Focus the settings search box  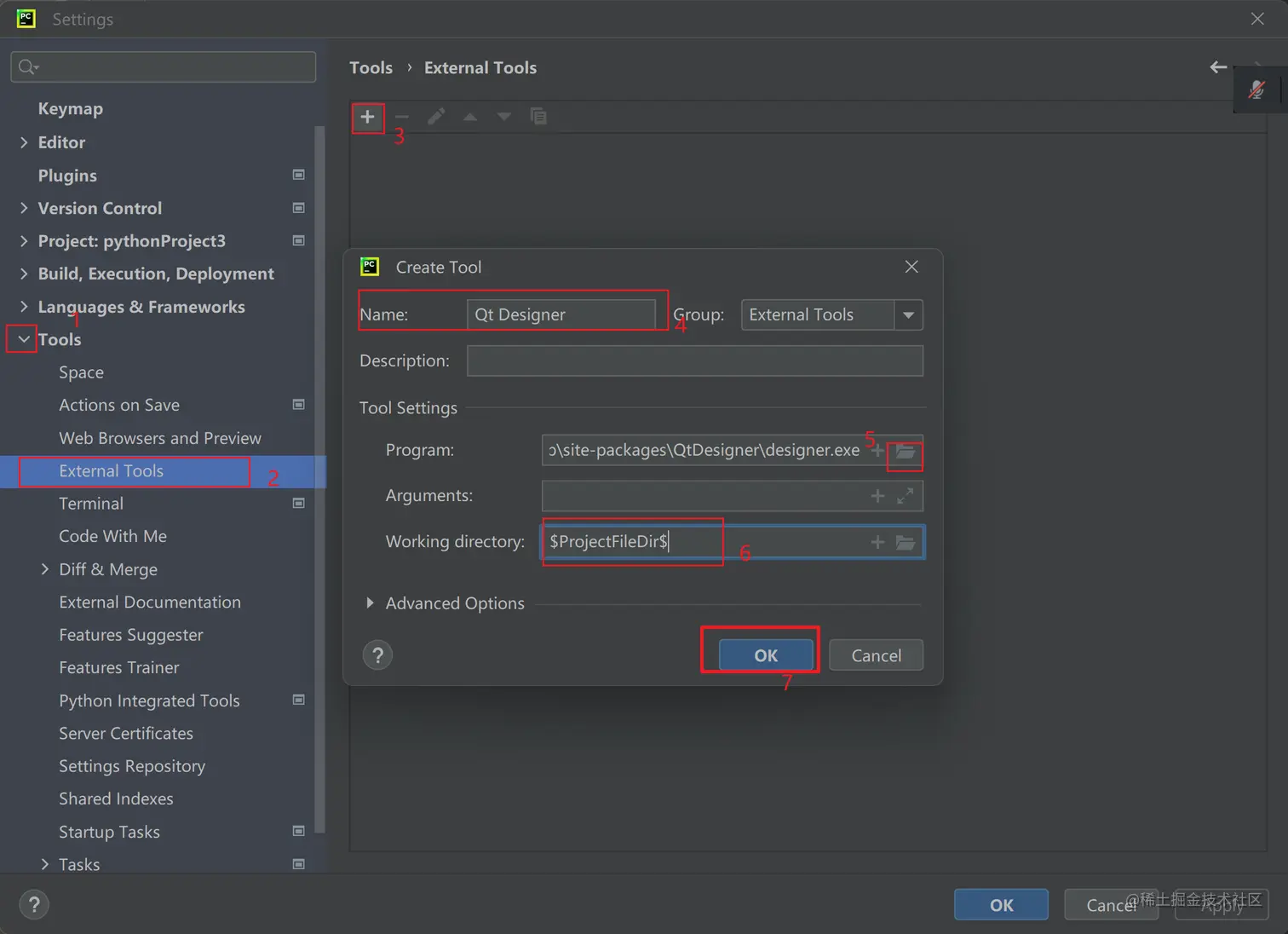click(164, 66)
